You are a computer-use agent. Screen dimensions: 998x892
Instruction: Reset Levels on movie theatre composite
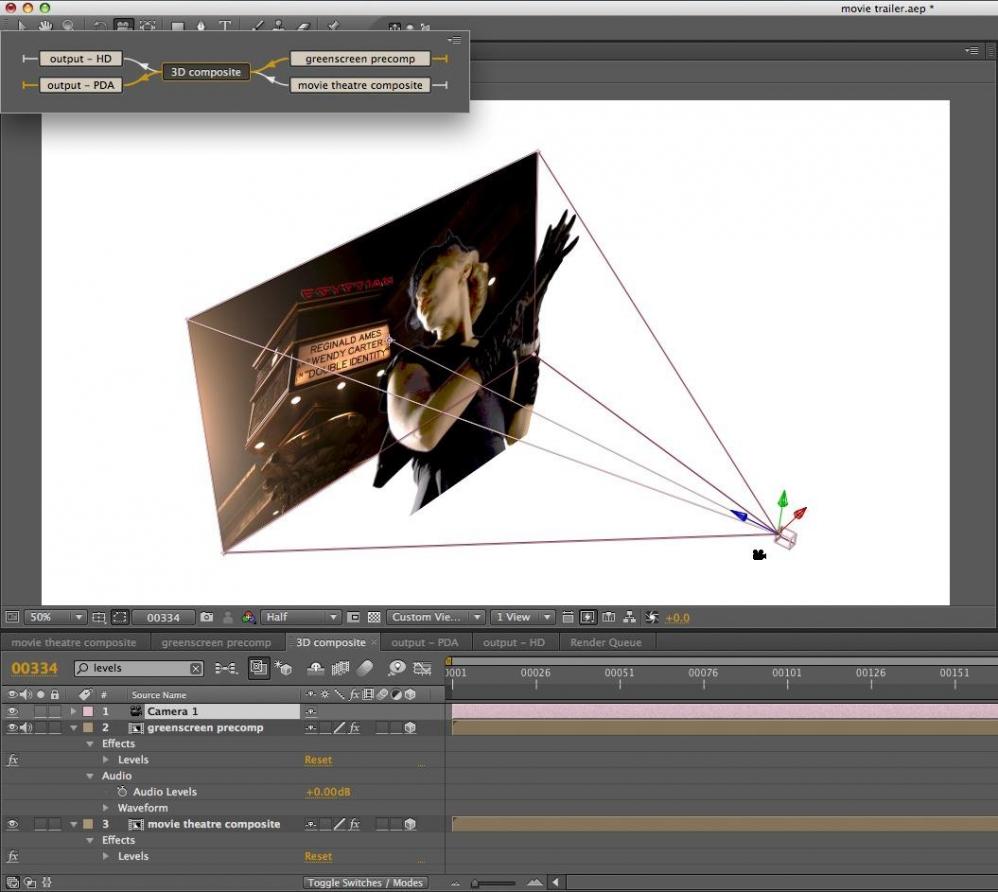318,856
